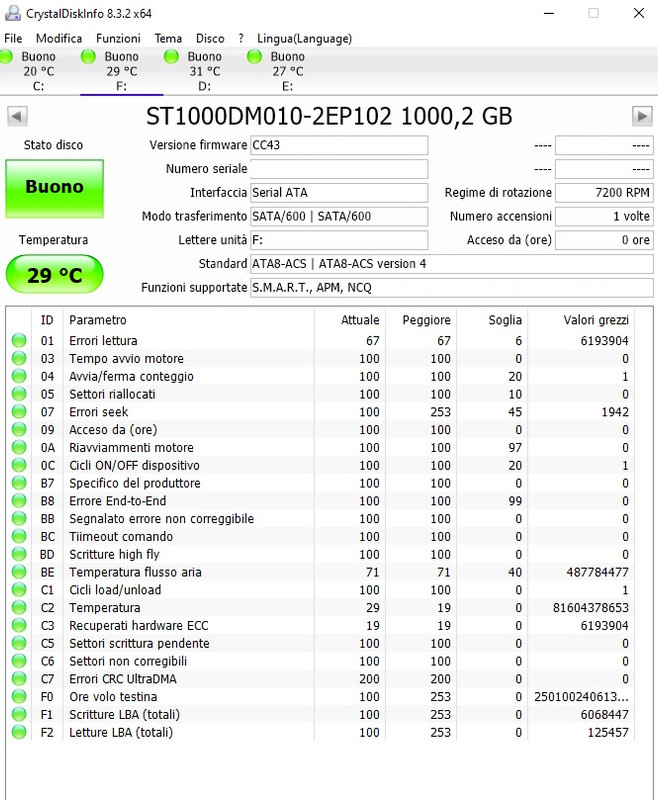Click the CrystalDiskInfo app icon in title bar
This screenshot has width=658, height=800.
tap(13, 13)
